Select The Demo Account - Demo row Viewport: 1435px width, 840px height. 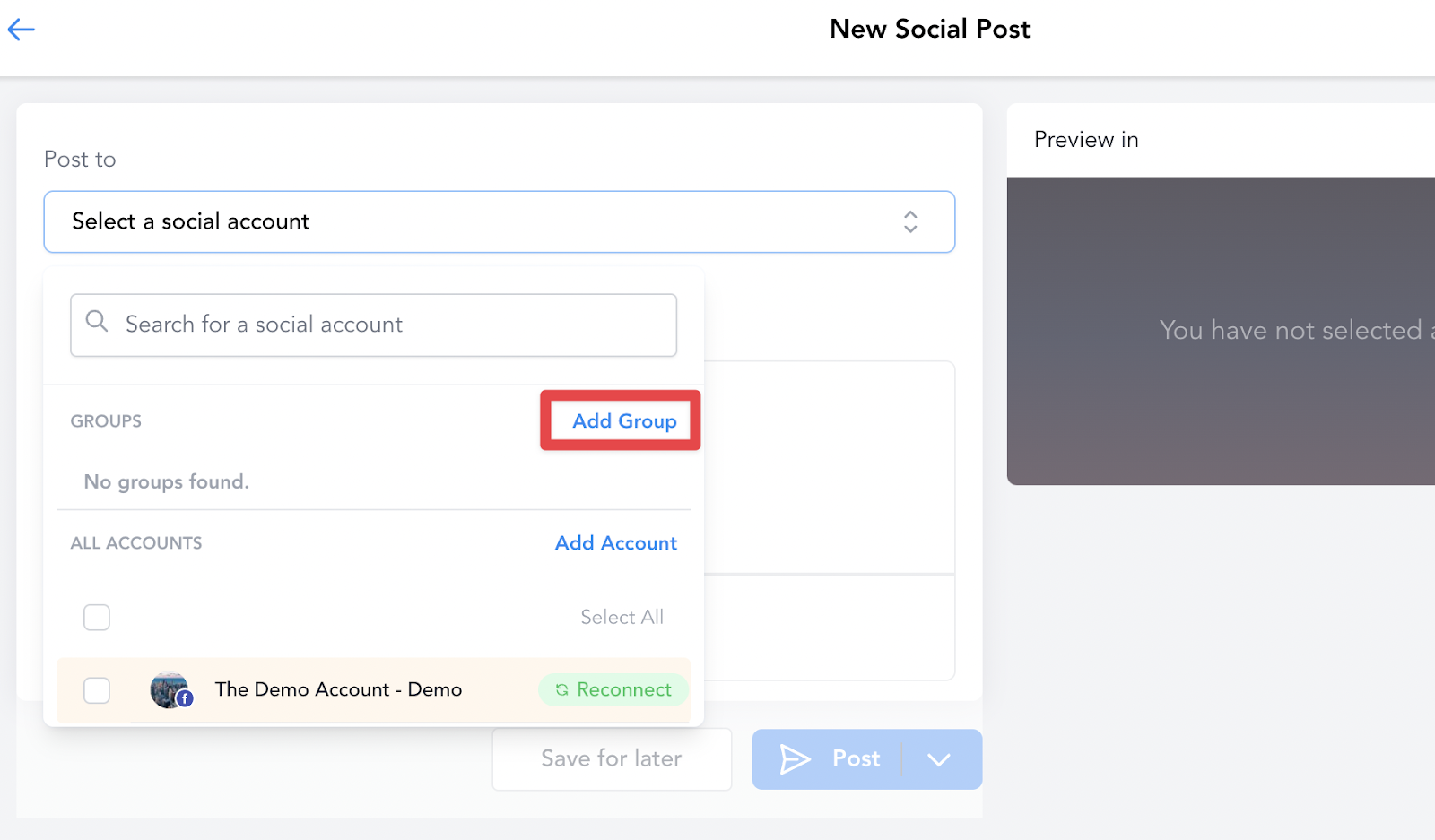click(x=374, y=689)
